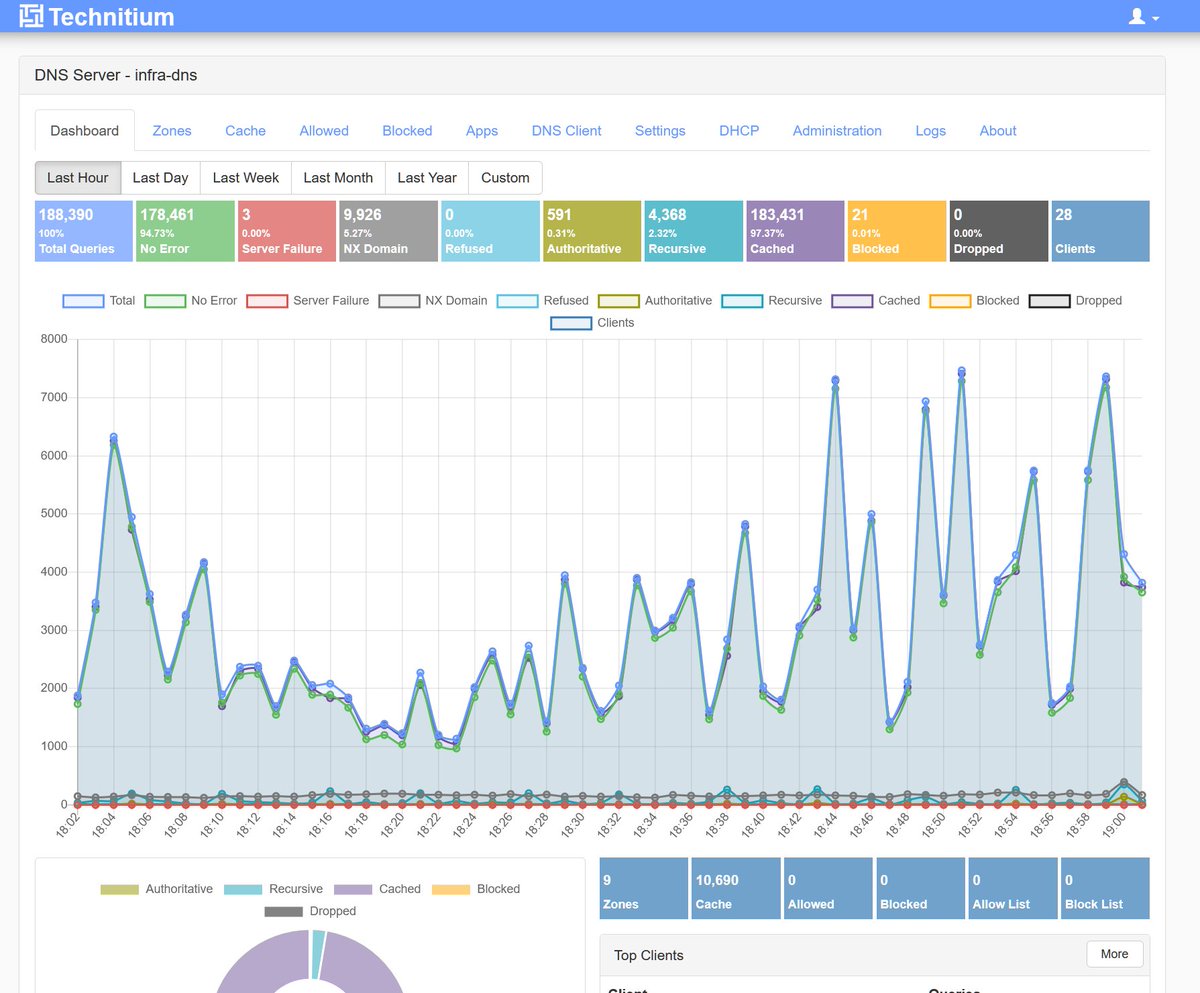Switch to the Zones tab

172,131
